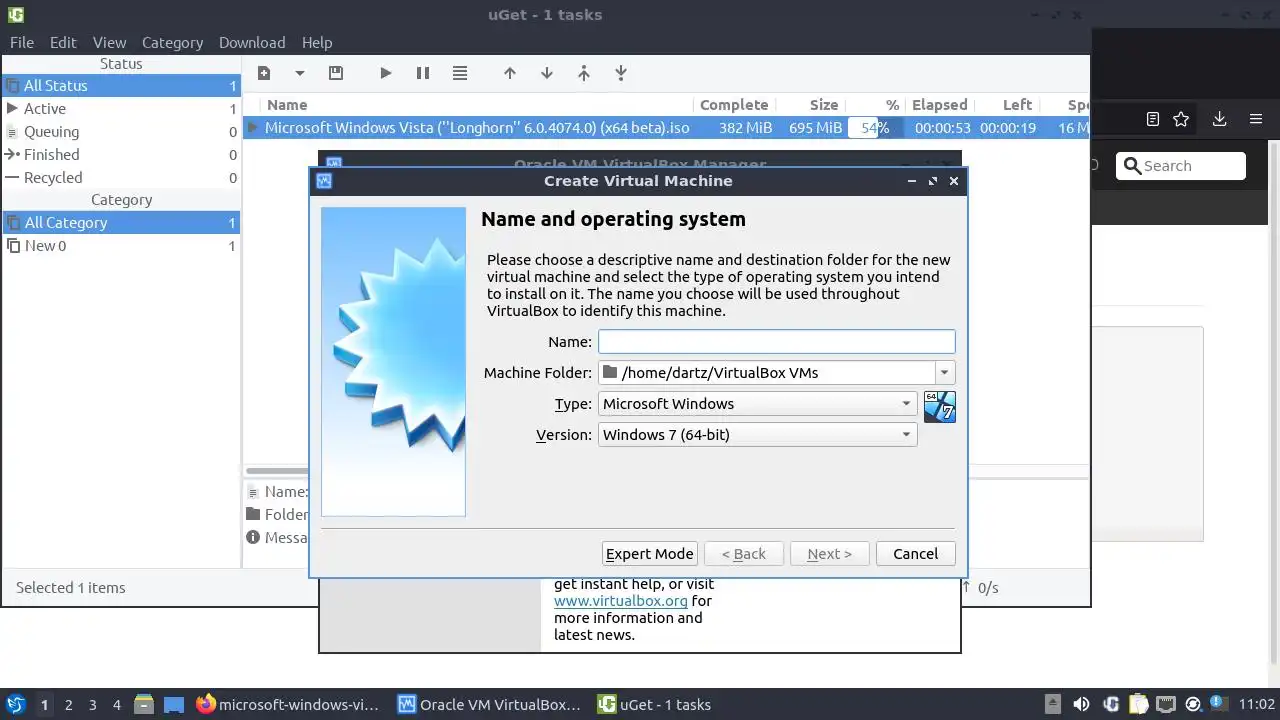This screenshot has width=1280, height=720.
Task: Click the notification alert tray icon
Action: click(1218, 704)
